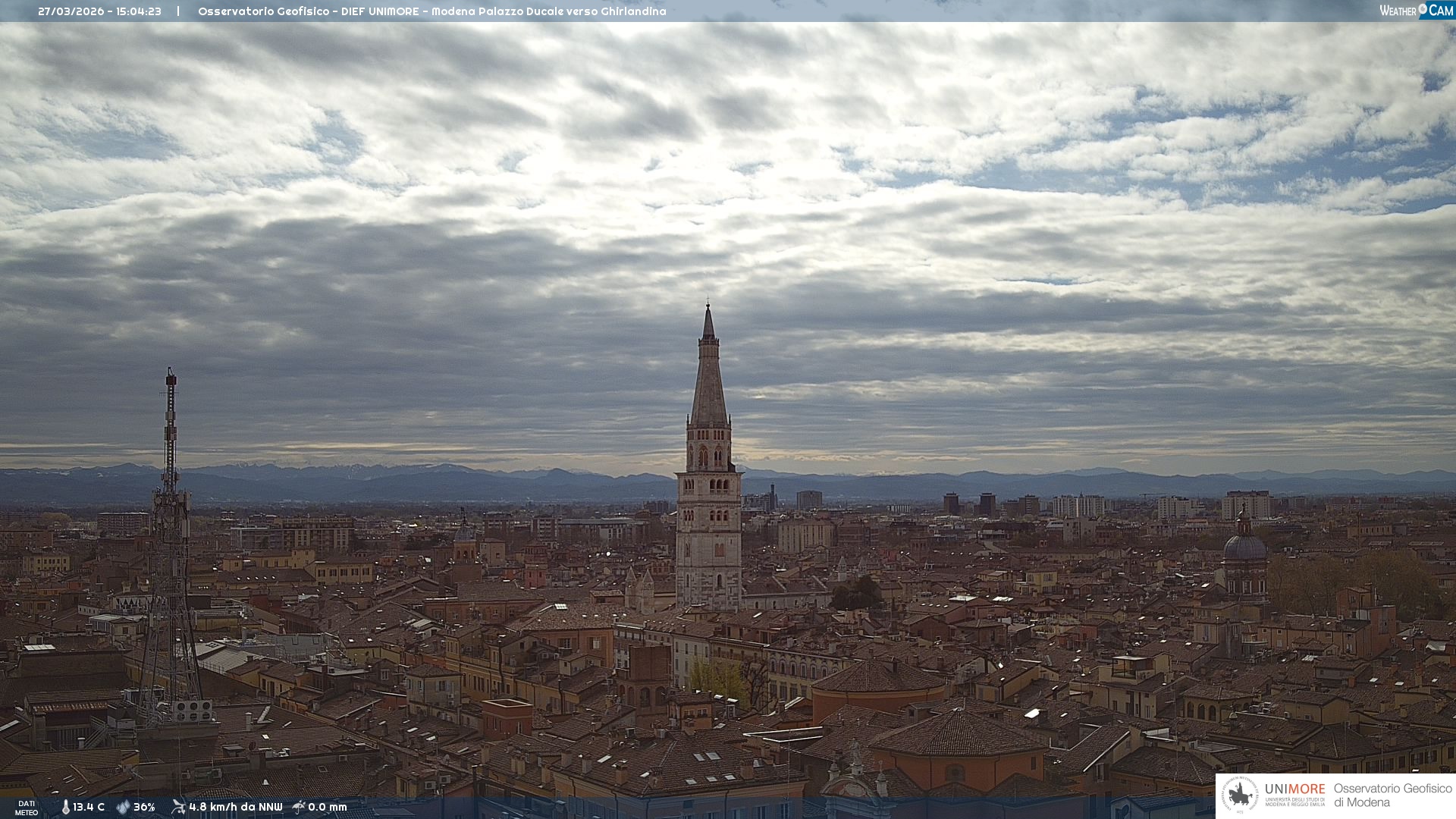
Task: Click the 36% humidity reading
Action: pyautogui.click(x=144, y=807)
